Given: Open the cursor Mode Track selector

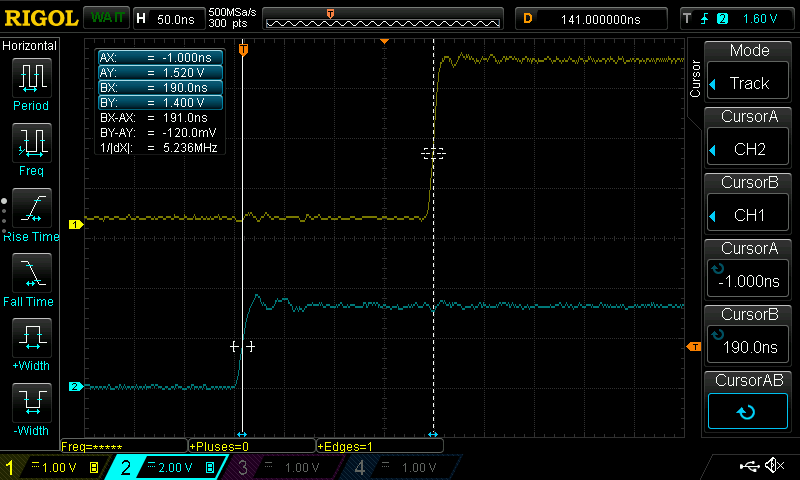Looking at the screenshot, I should tap(749, 72).
